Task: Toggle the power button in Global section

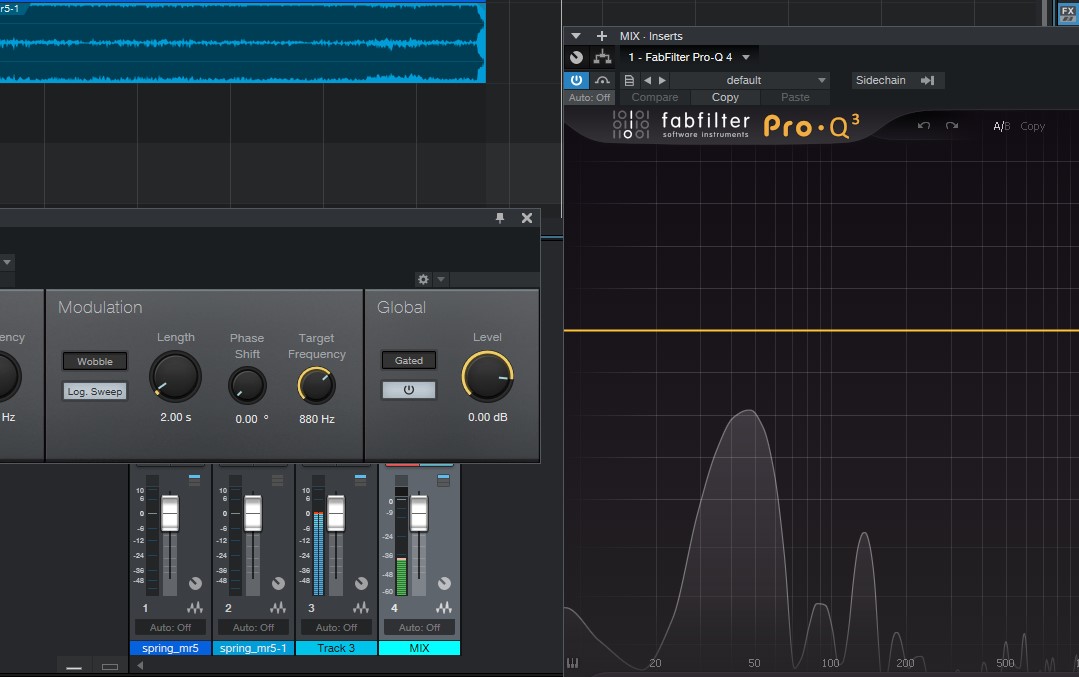Action: (x=408, y=390)
